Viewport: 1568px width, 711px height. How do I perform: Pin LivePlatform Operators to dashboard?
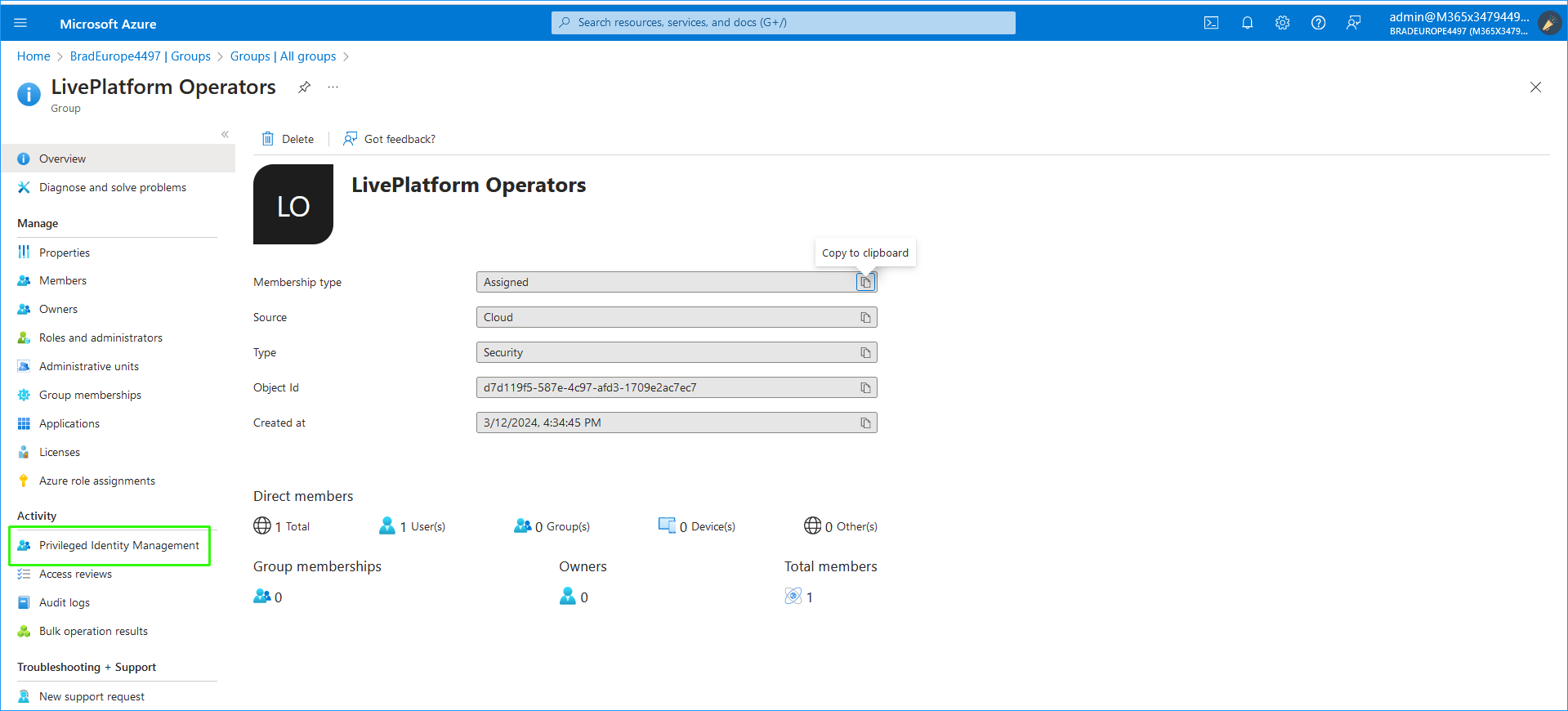304,87
